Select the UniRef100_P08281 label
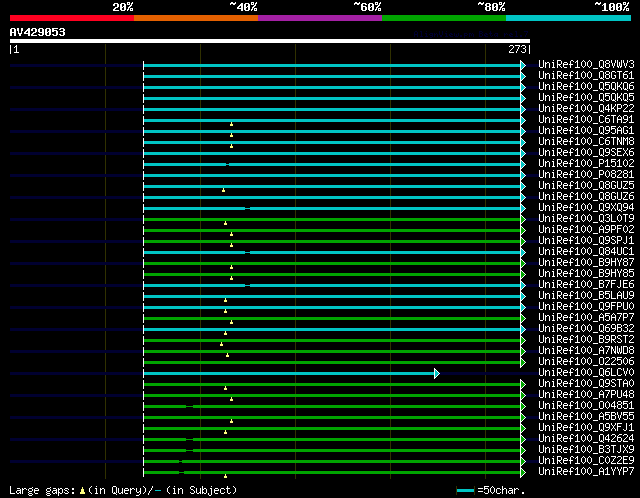Image resolution: width=640 pixels, height=498 pixels. click(586, 175)
